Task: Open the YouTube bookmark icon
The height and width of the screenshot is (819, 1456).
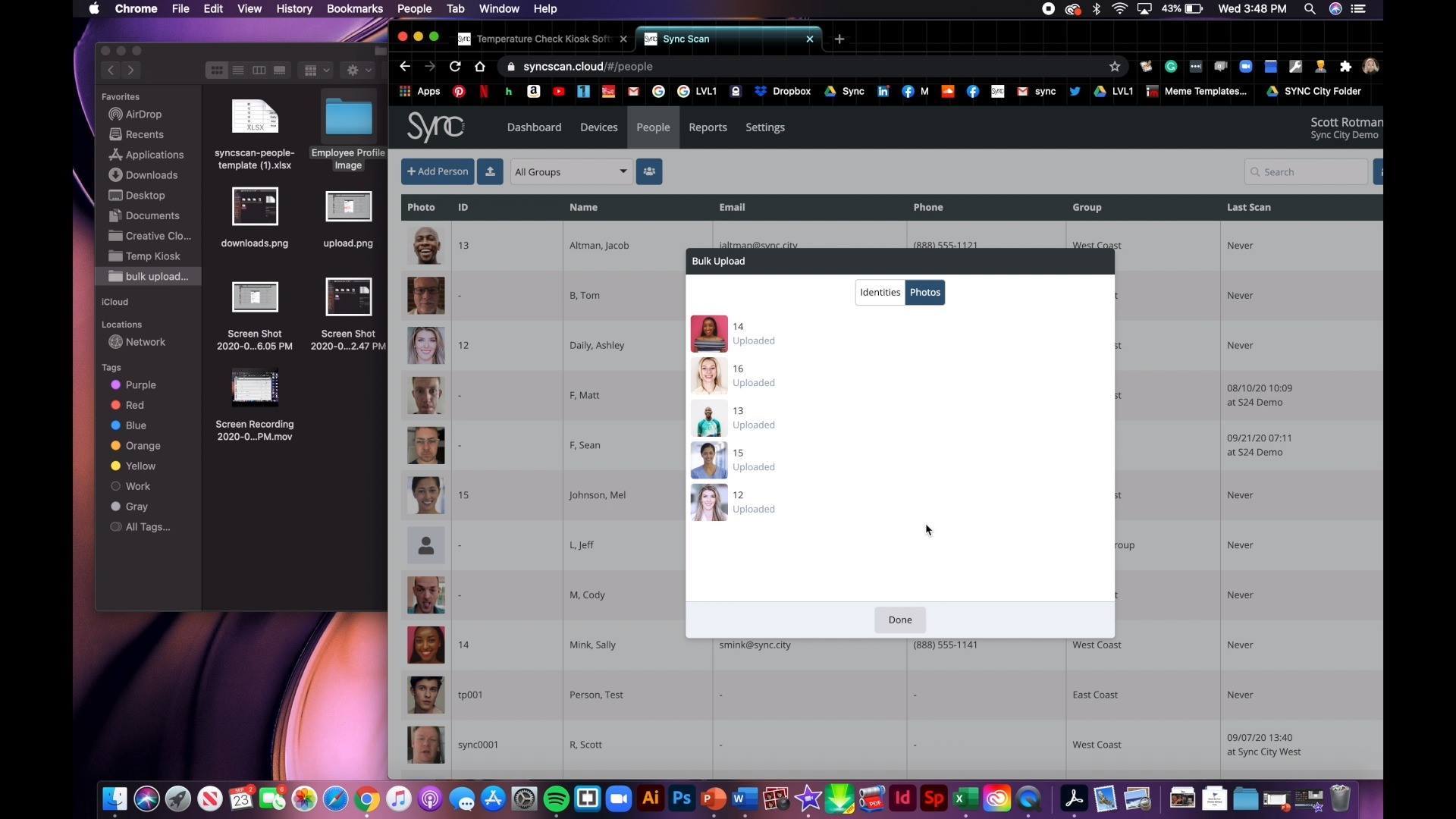Action: click(559, 91)
